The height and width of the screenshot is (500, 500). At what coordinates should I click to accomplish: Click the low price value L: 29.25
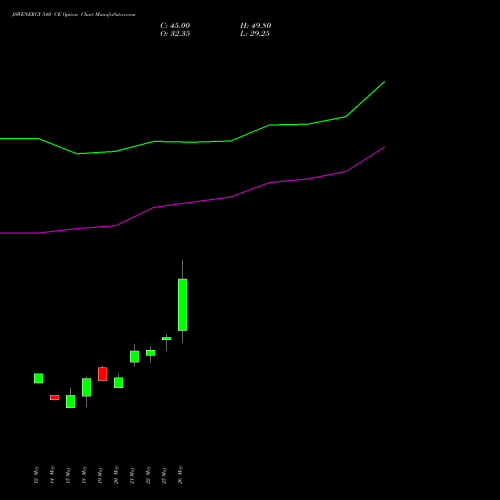[x=255, y=34]
